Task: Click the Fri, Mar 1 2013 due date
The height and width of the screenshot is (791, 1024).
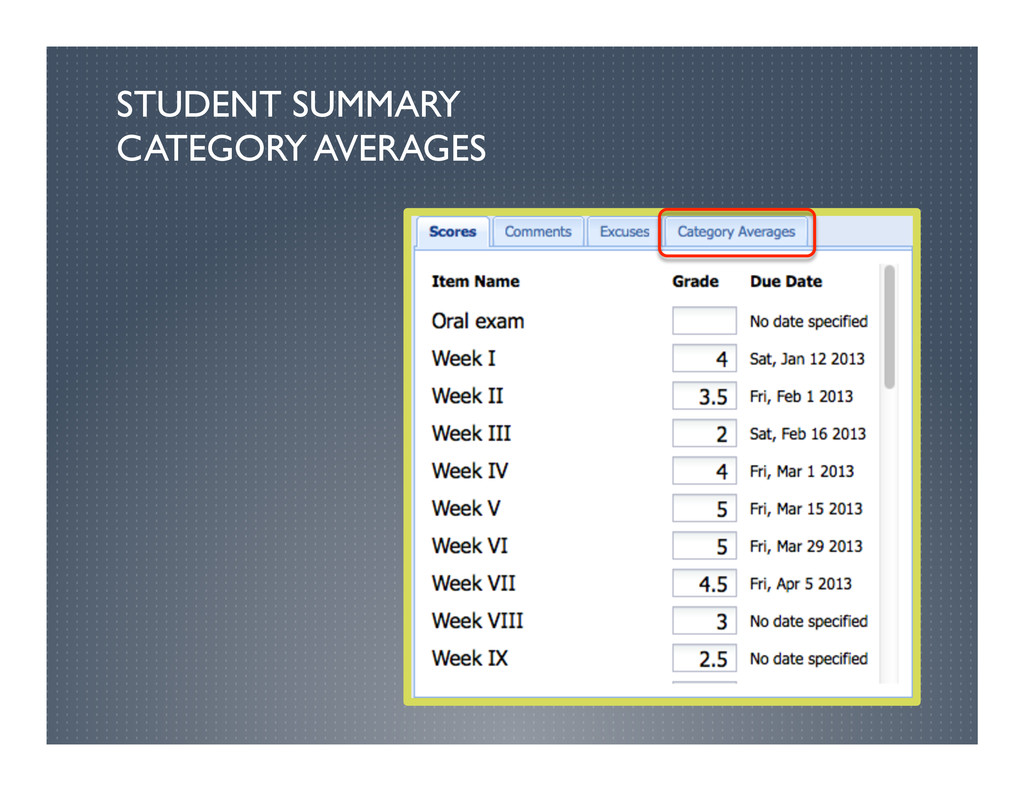Action: 802,472
